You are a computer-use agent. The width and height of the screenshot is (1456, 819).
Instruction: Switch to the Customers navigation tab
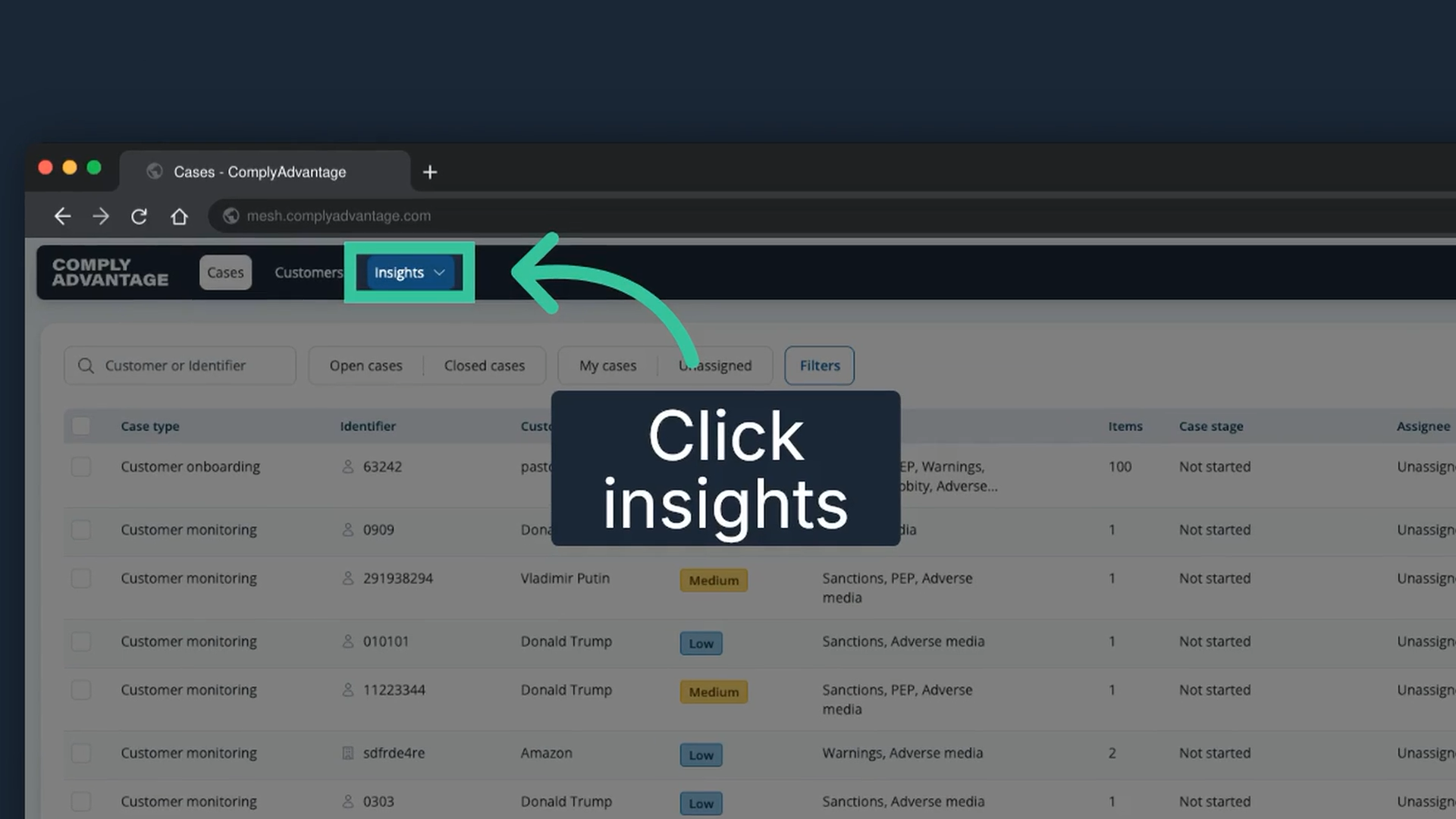pos(309,272)
